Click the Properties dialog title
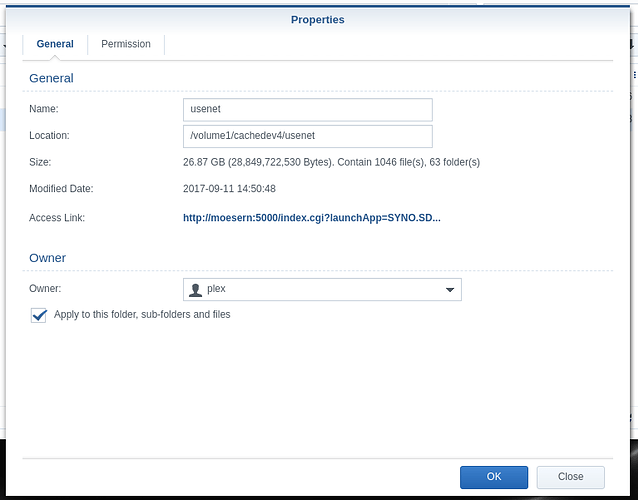638x500 pixels. (x=317, y=20)
